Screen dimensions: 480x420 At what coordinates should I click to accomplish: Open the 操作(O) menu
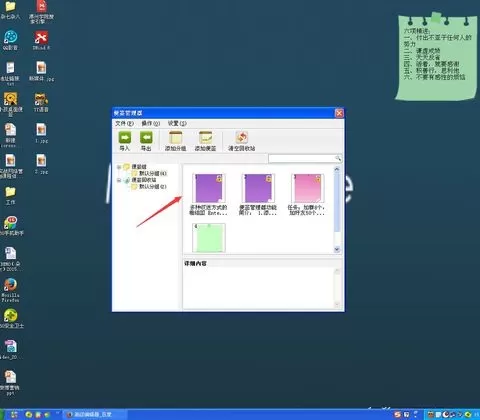click(150, 123)
